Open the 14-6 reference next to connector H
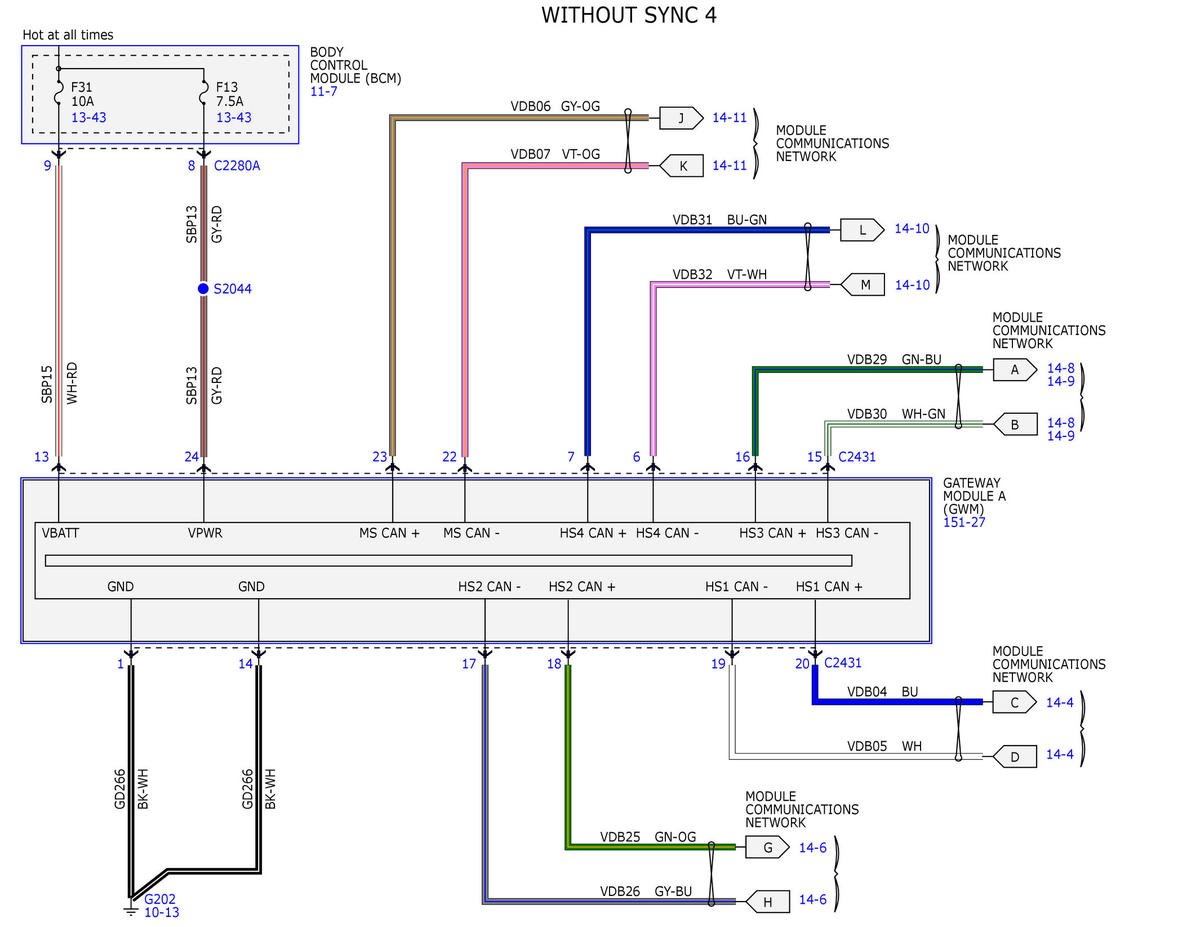The width and height of the screenshot is (1200, 927). tap(812, 900)
